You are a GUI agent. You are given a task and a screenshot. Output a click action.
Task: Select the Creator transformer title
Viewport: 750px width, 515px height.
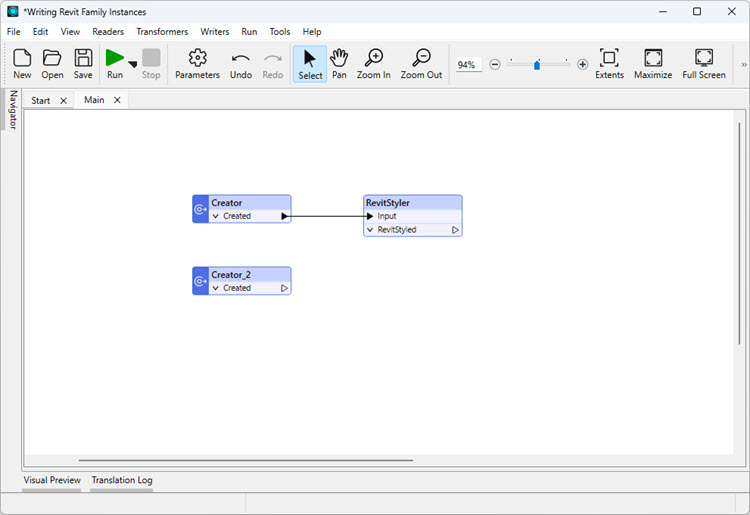227,203
